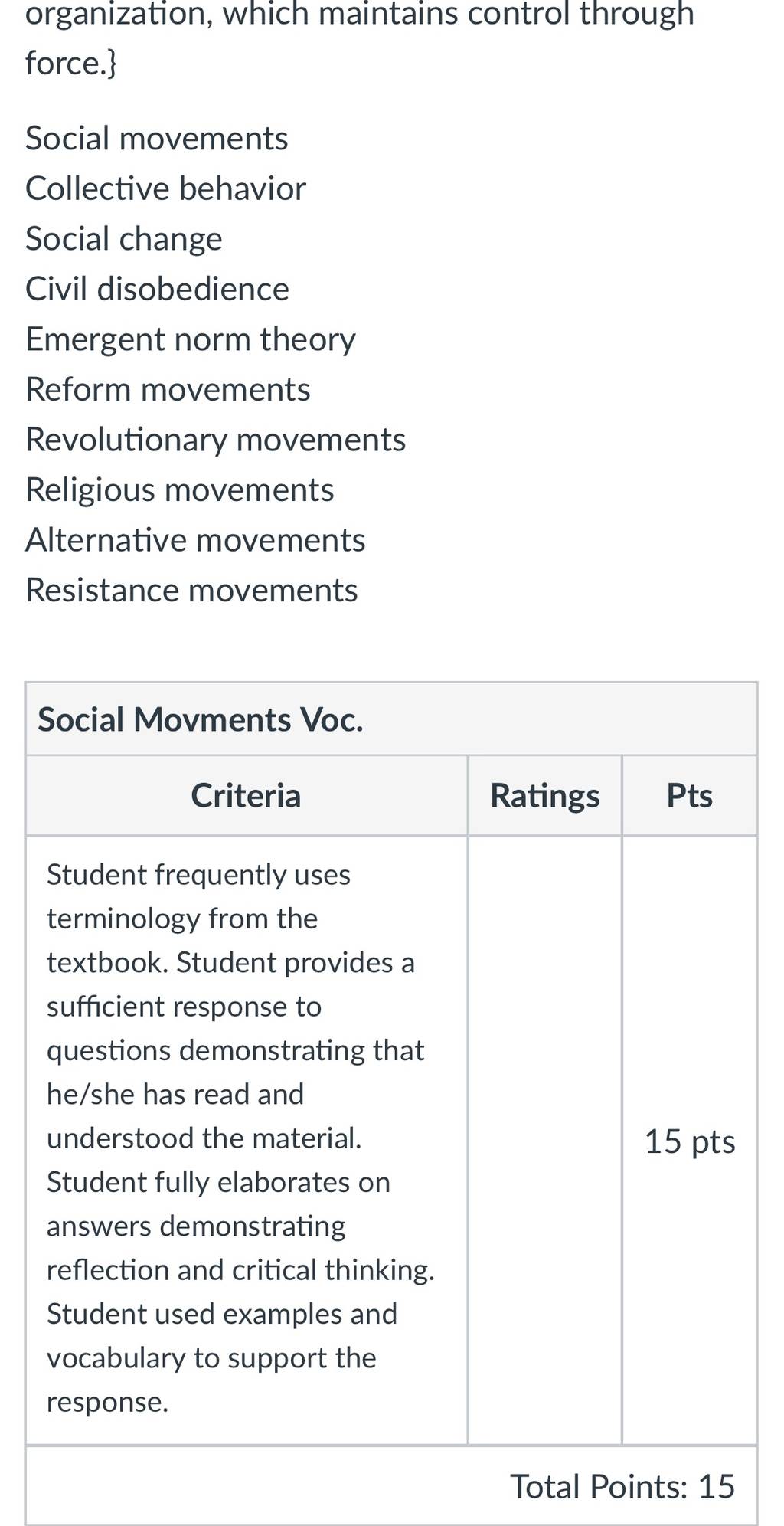Click the Ratings column header
This screenshot has height=1526, width=784.
(x=545, y=795)
